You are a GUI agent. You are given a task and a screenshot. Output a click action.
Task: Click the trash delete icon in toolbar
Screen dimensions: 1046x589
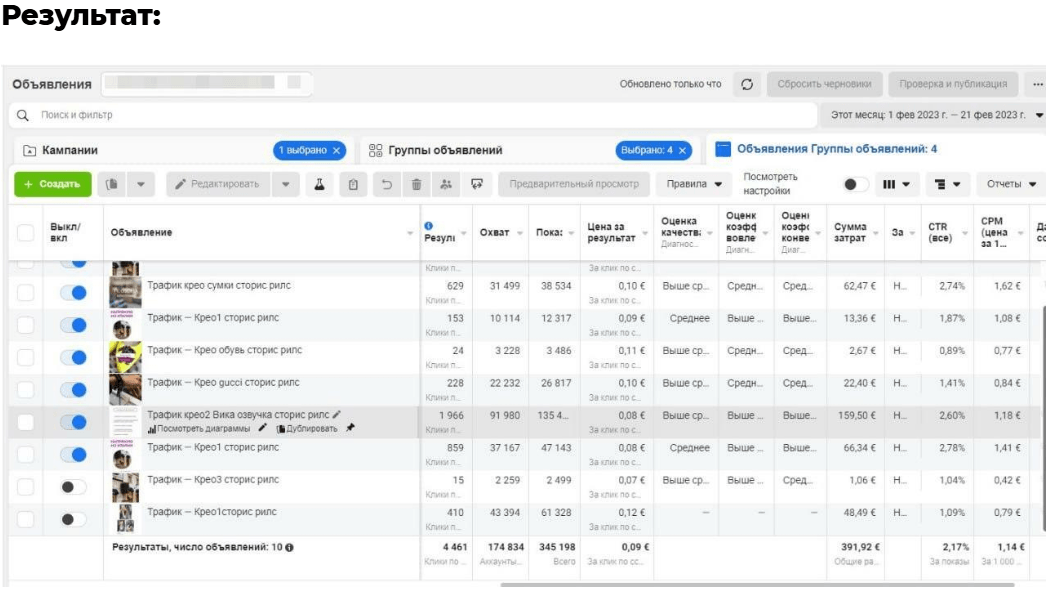click(x=416, y=184)
